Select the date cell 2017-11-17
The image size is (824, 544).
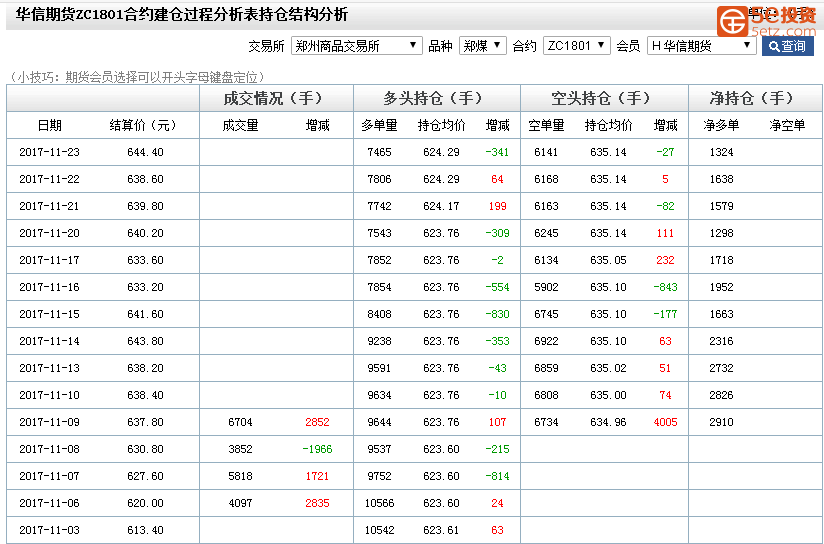pos(49,260)
